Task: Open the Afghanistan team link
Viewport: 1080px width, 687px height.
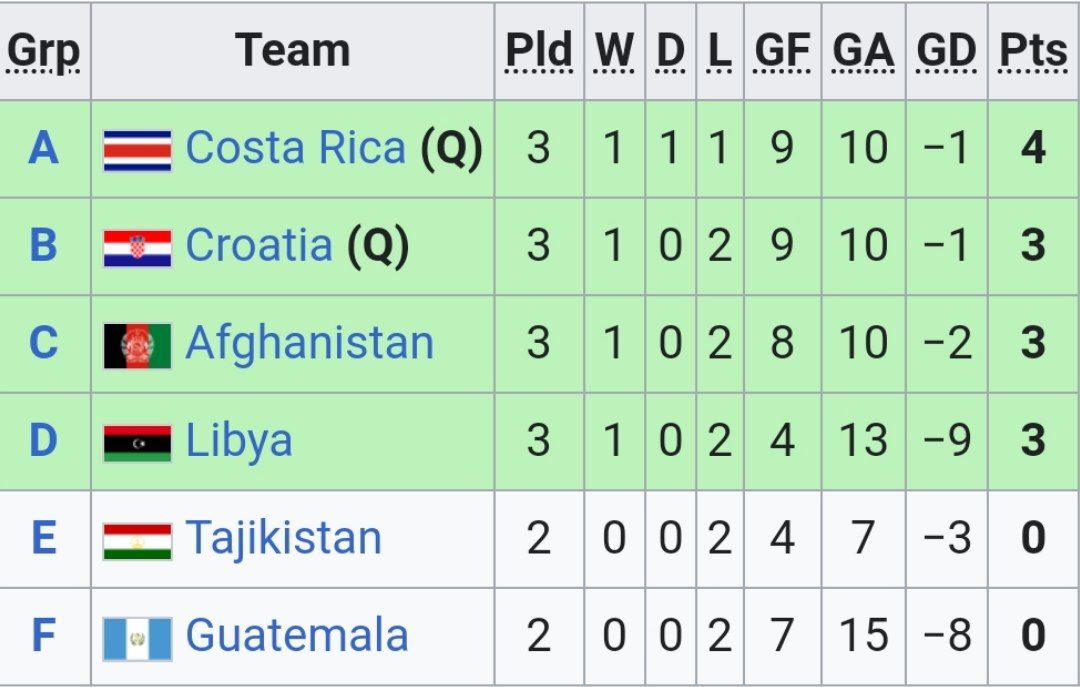Action: point(310,343)
